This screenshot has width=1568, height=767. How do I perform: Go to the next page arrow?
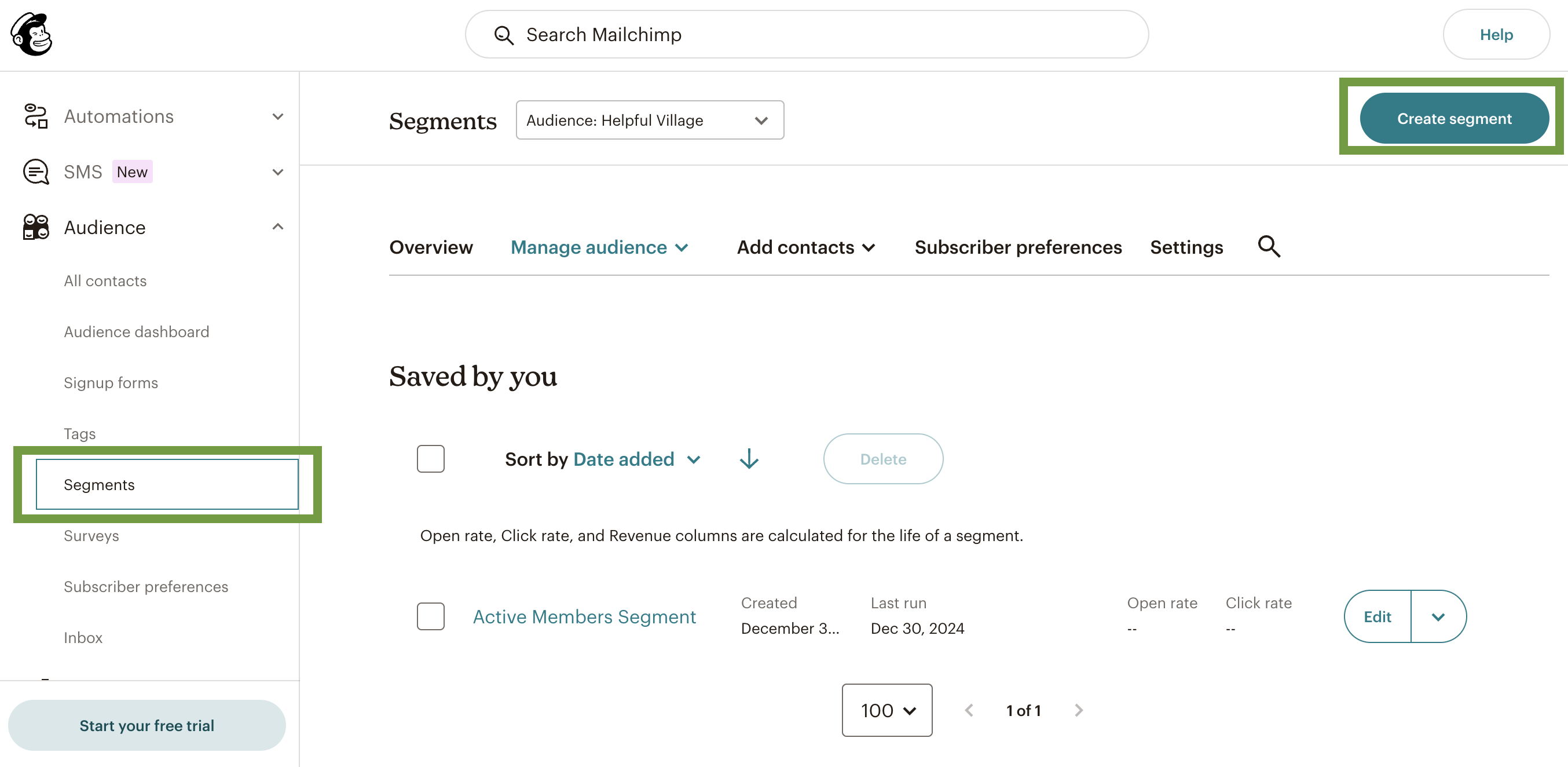point(1079,710)
